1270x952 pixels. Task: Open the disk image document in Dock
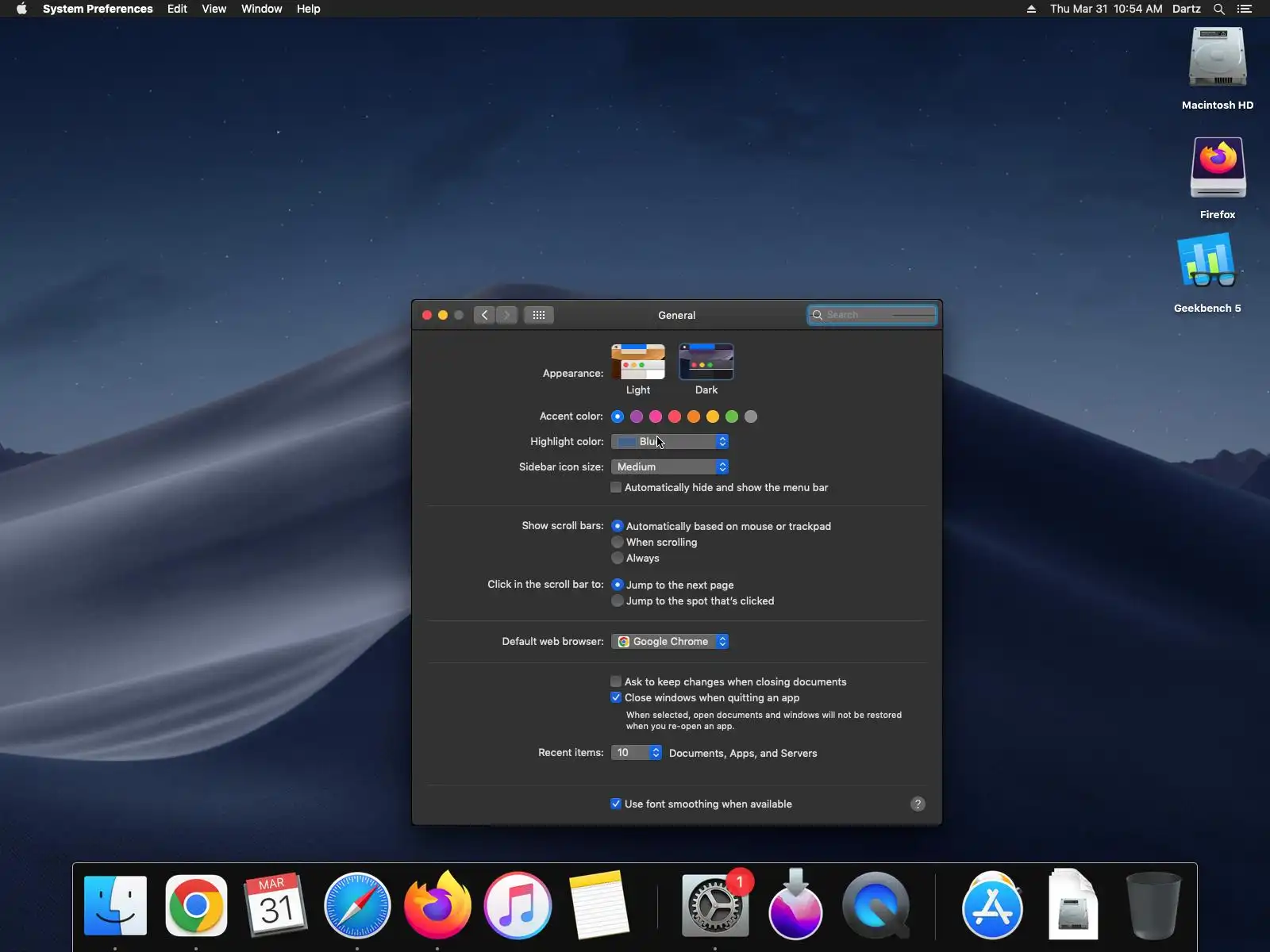[1073, 904]
